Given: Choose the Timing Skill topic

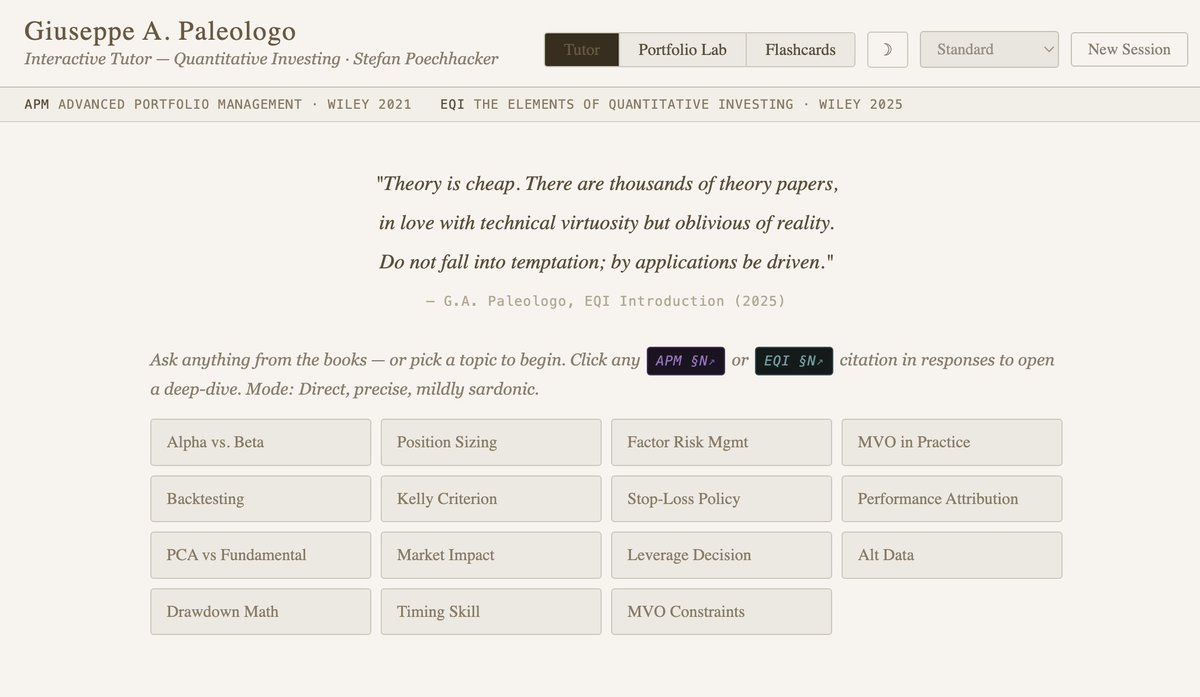Looking at the screenshot, I should click(x=491, y=612).
